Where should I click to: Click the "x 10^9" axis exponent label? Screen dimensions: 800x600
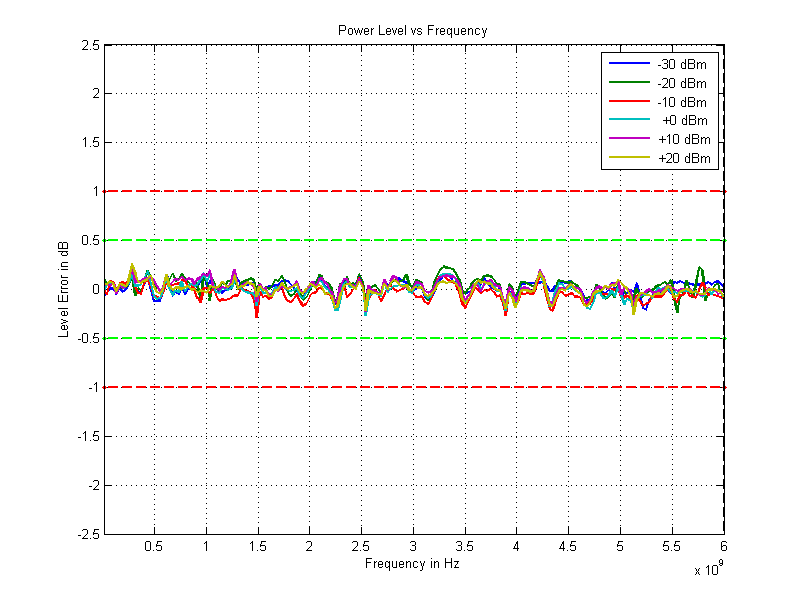pyautogui.click(x=706, y=570)
